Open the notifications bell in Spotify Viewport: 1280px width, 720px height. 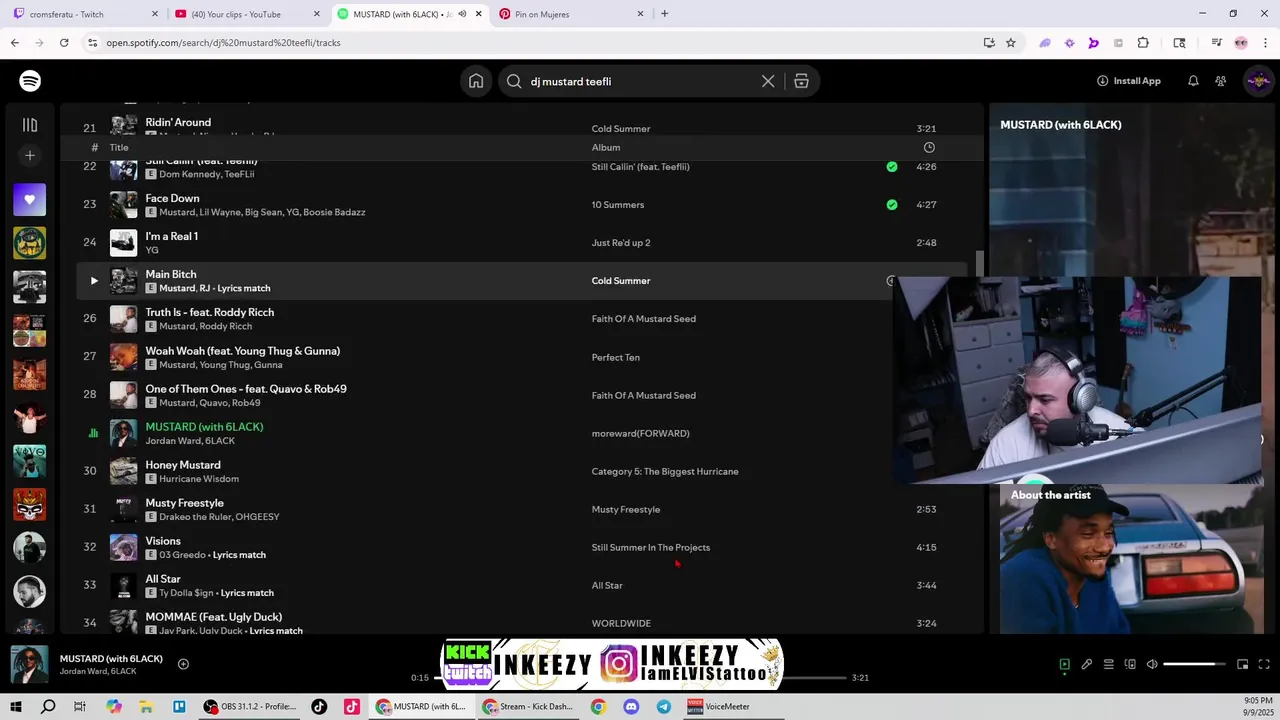click(1193, 81)
